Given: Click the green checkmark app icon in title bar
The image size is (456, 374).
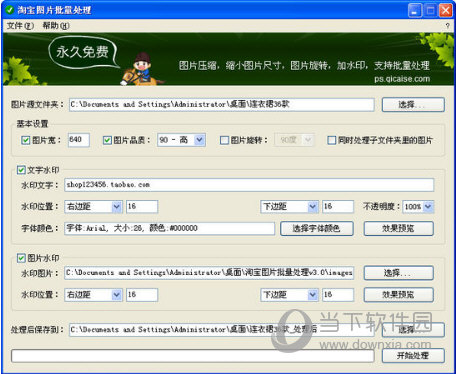Looking at the screenshot, I should [9, 10].
